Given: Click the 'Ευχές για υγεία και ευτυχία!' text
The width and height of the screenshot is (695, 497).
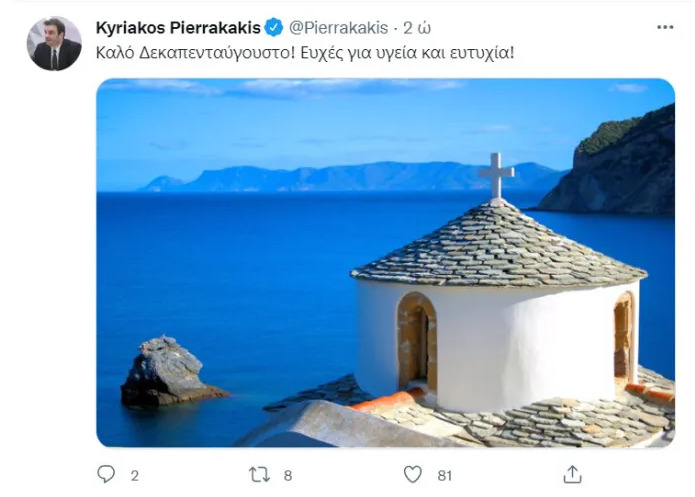Looking at the screenshot, I should tap(407, 53).
